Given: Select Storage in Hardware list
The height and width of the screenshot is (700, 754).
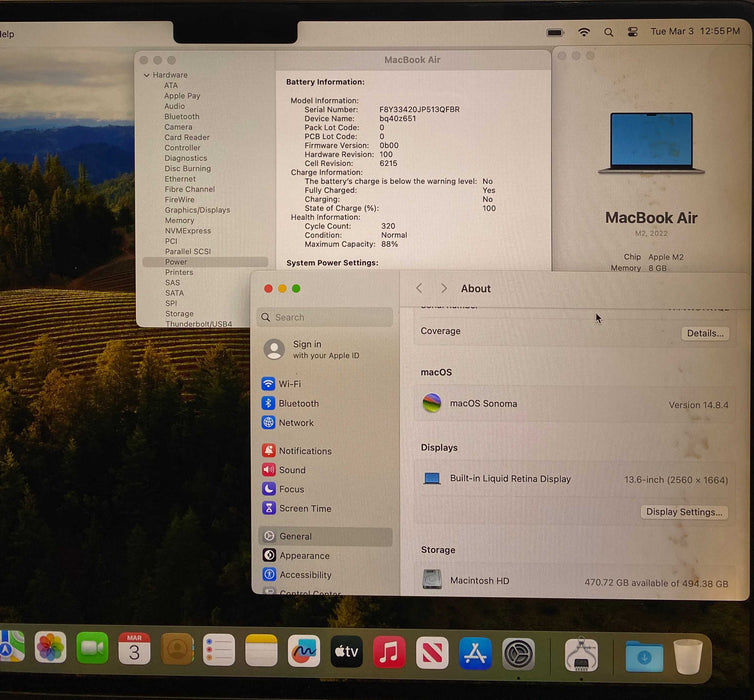Looking at the screenshot, I should tap(179, 313).
